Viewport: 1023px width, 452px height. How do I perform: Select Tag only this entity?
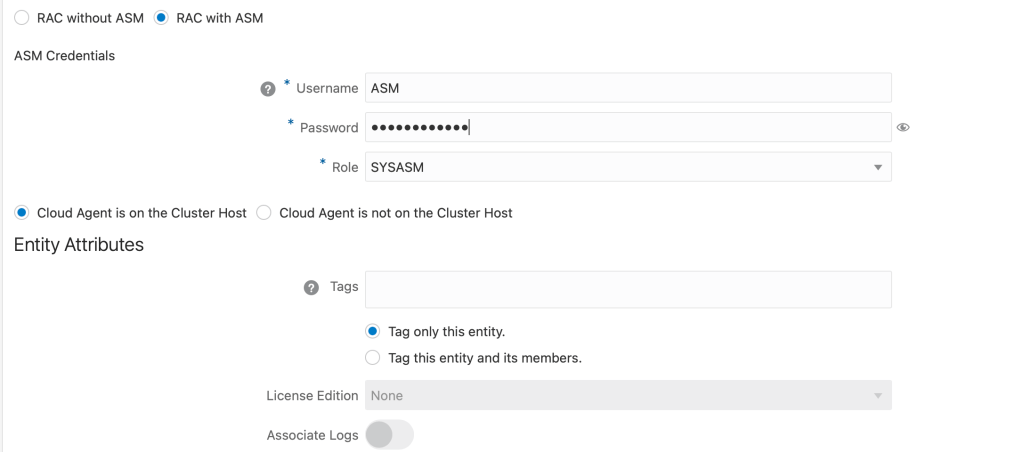(373, 331)
